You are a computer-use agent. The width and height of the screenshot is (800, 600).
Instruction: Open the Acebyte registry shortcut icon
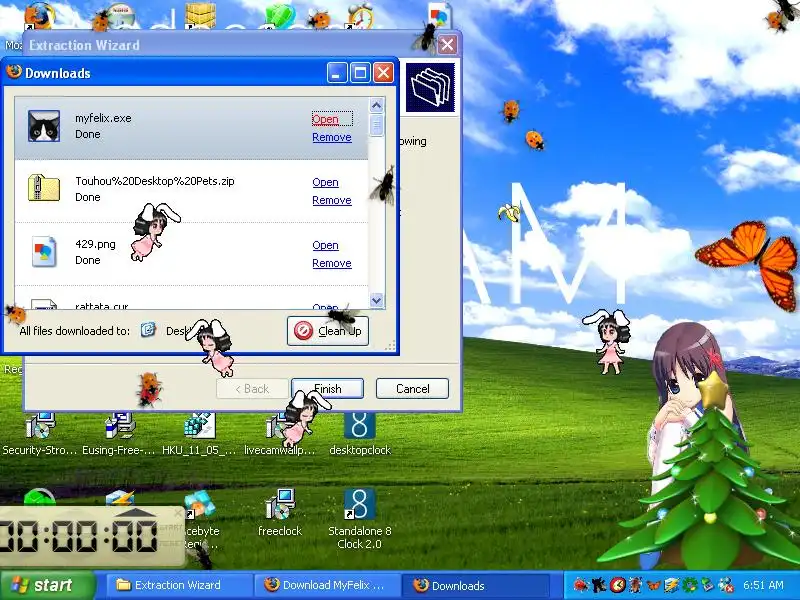pos(199,505)
